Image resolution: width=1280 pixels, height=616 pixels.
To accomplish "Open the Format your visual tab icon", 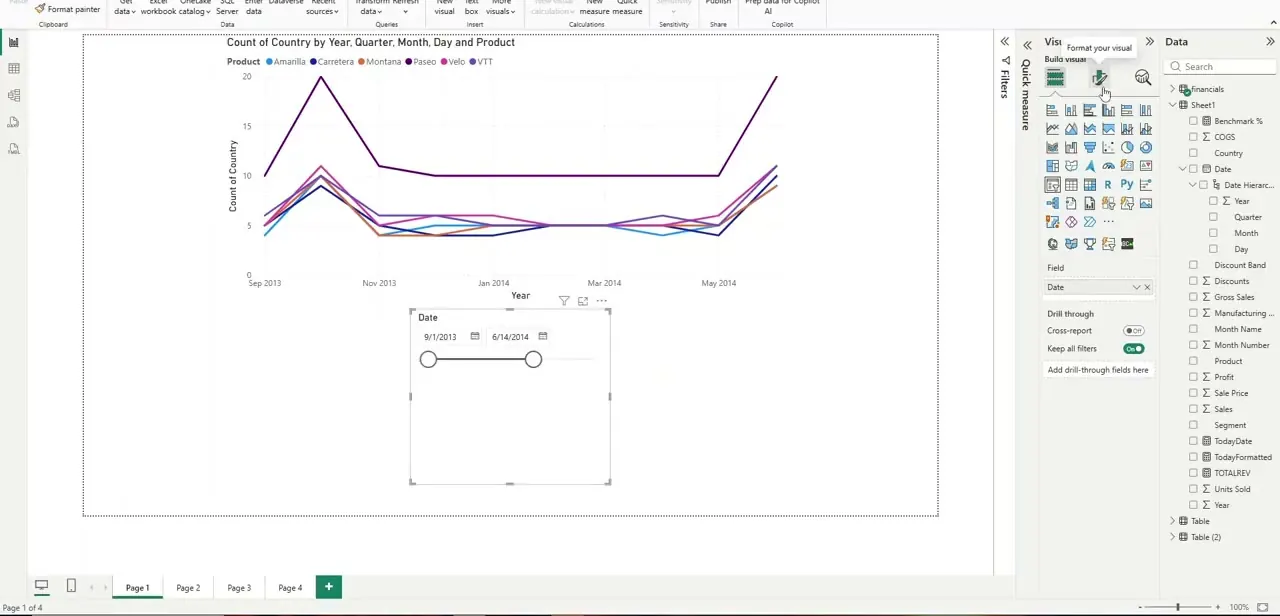I will click(1099, 78).
